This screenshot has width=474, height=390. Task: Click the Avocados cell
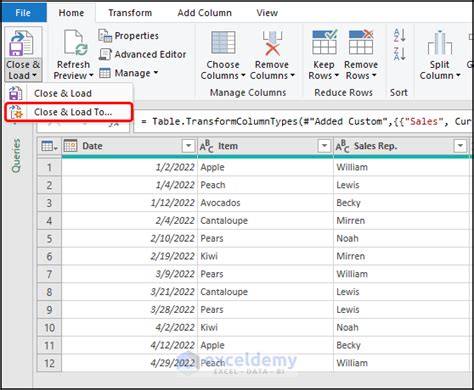265,203
